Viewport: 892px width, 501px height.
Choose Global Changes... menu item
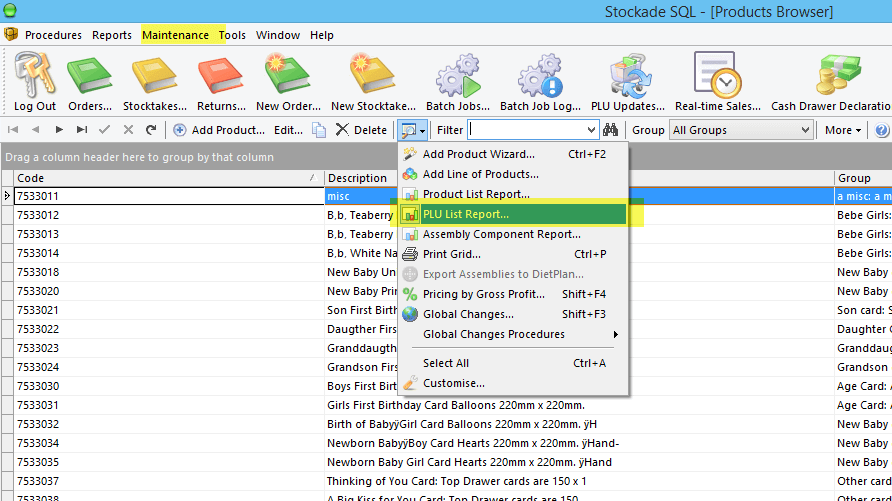(x=514, y=314)
